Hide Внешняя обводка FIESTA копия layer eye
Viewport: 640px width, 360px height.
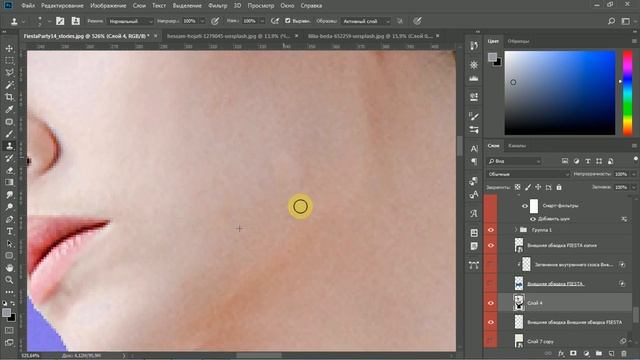click(x=491, y=245)
